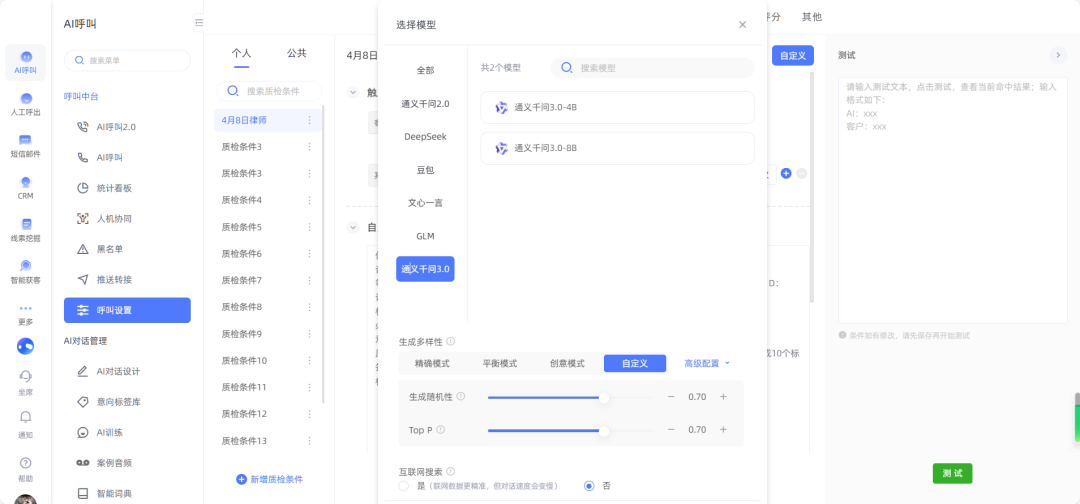Expand the 高级配置 dropdown

707,363
